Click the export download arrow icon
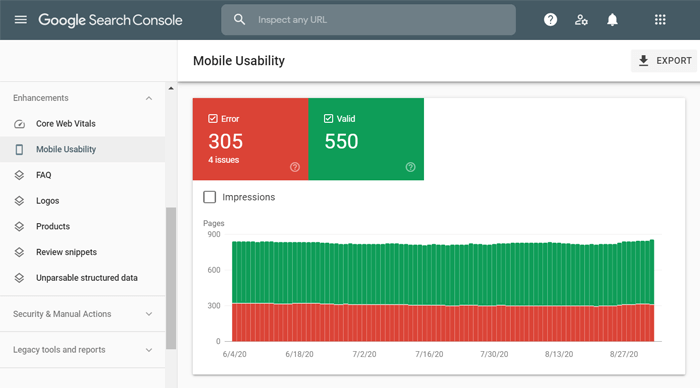 pyautogui.click(x=643, y=61)
